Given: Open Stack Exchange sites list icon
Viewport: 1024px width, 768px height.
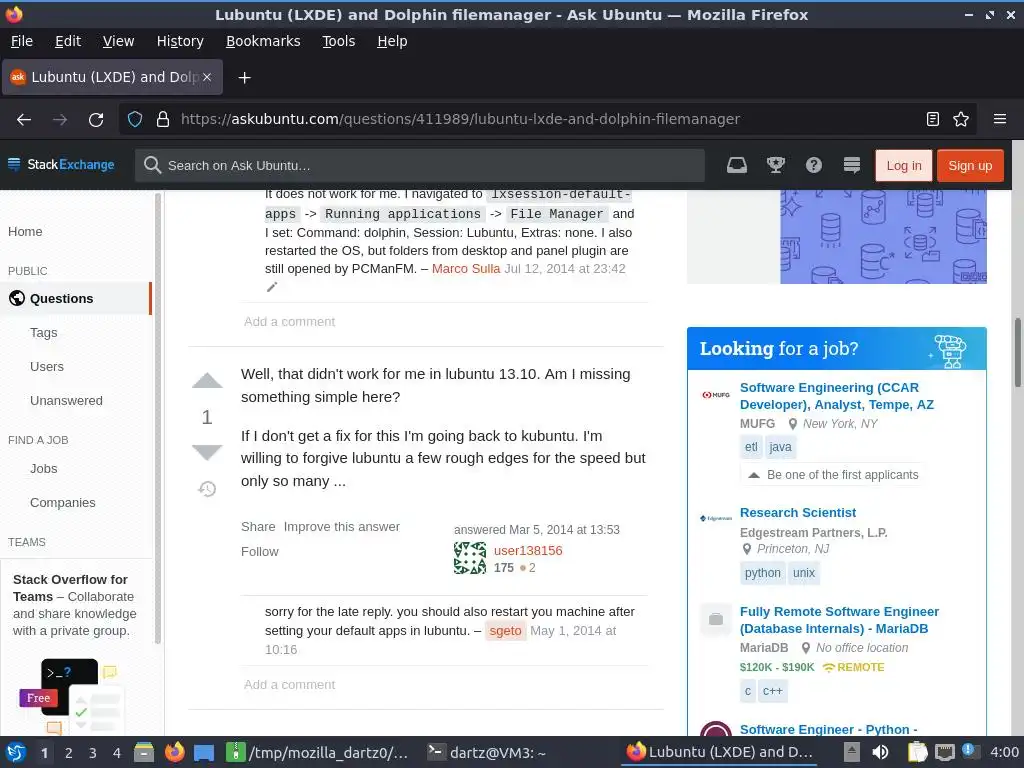Looking at the screenshot, I should (x=852, y=165).
